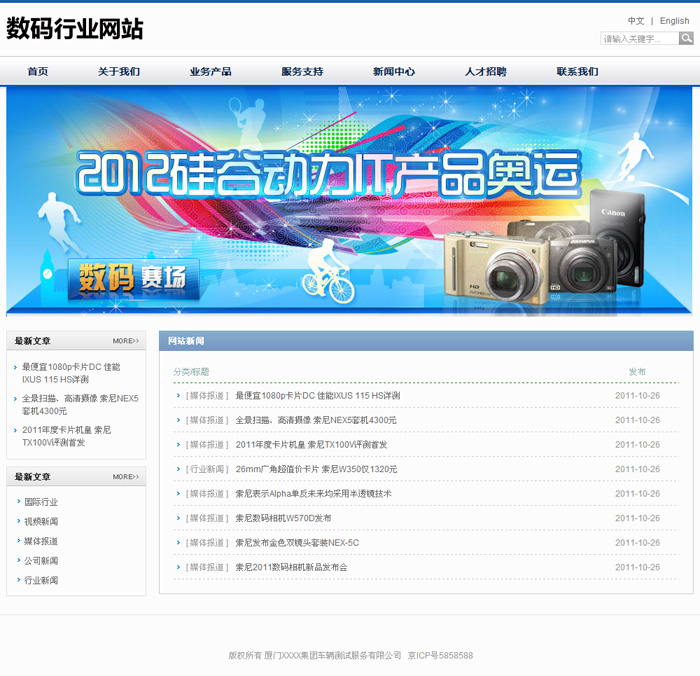Image resolution: width=700 pixels, height=676 pixels.
Task: Click the search magnifier icon
Action: tap(686, 38)
